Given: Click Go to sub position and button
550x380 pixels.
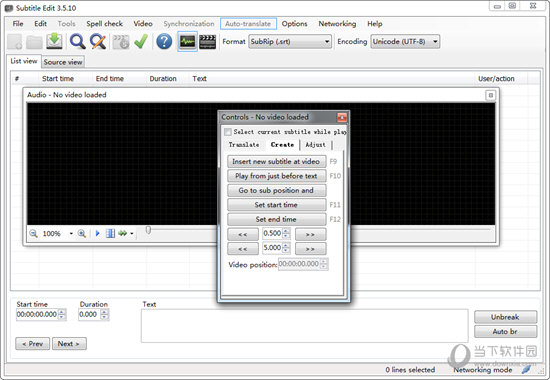Looking at the screenshot, I should [276, 190].
